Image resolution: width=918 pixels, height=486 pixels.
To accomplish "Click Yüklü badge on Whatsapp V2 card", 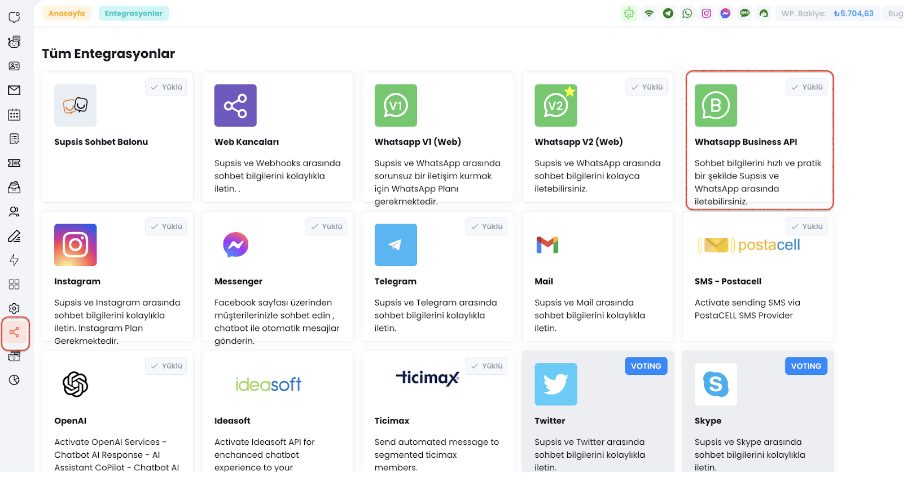I will 646,87.
